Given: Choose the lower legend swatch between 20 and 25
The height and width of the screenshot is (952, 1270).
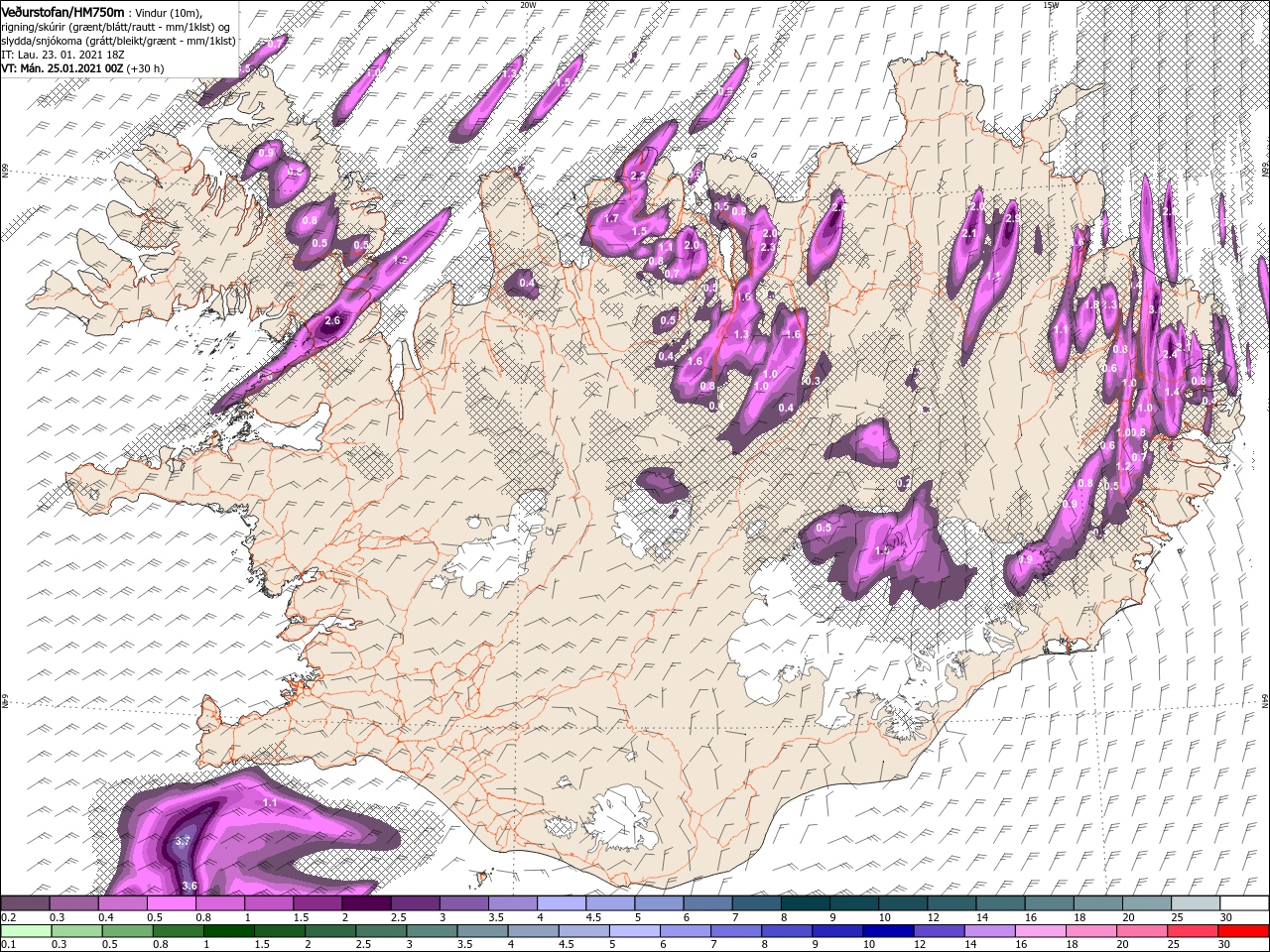Looking at the screenshot, I should [x=1141, y=931].
